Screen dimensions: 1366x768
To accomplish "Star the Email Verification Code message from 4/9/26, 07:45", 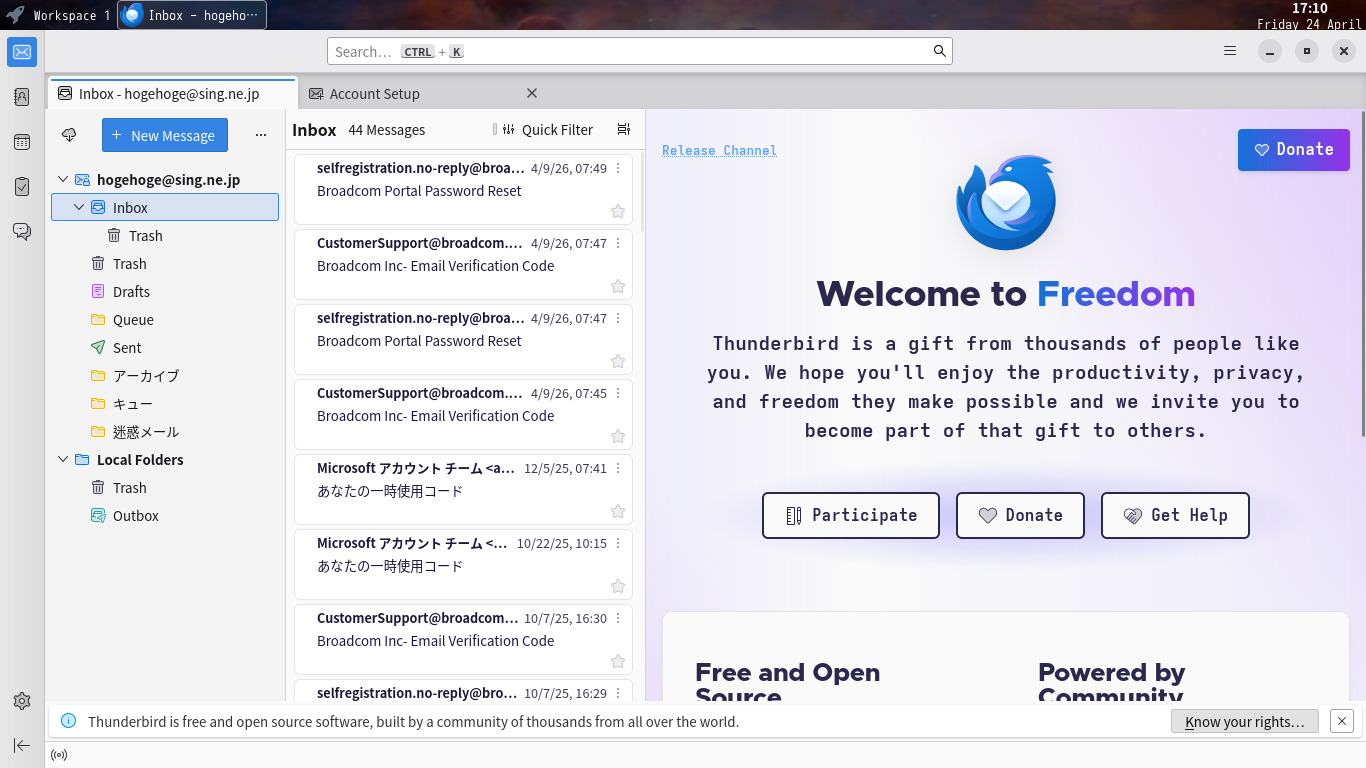I will click(x=618, y=436).
